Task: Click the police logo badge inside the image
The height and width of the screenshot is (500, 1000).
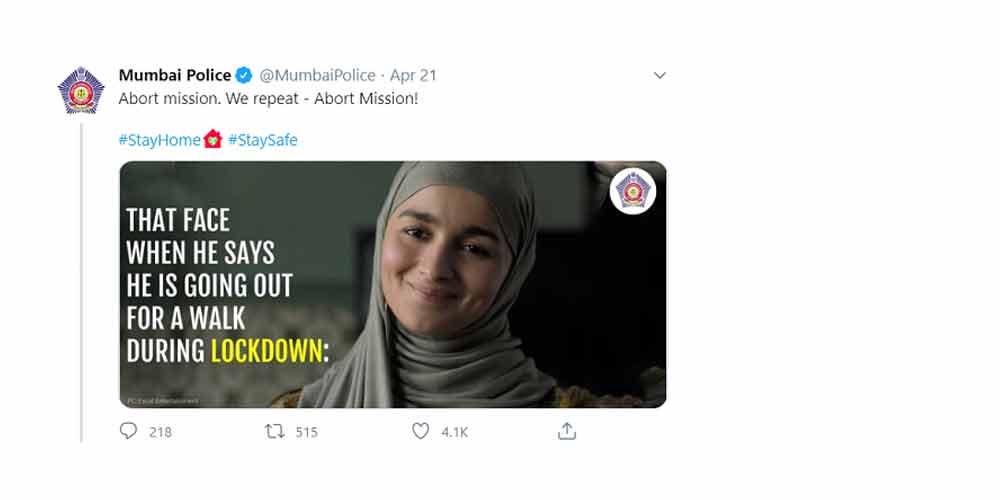Action: point(632,191)
